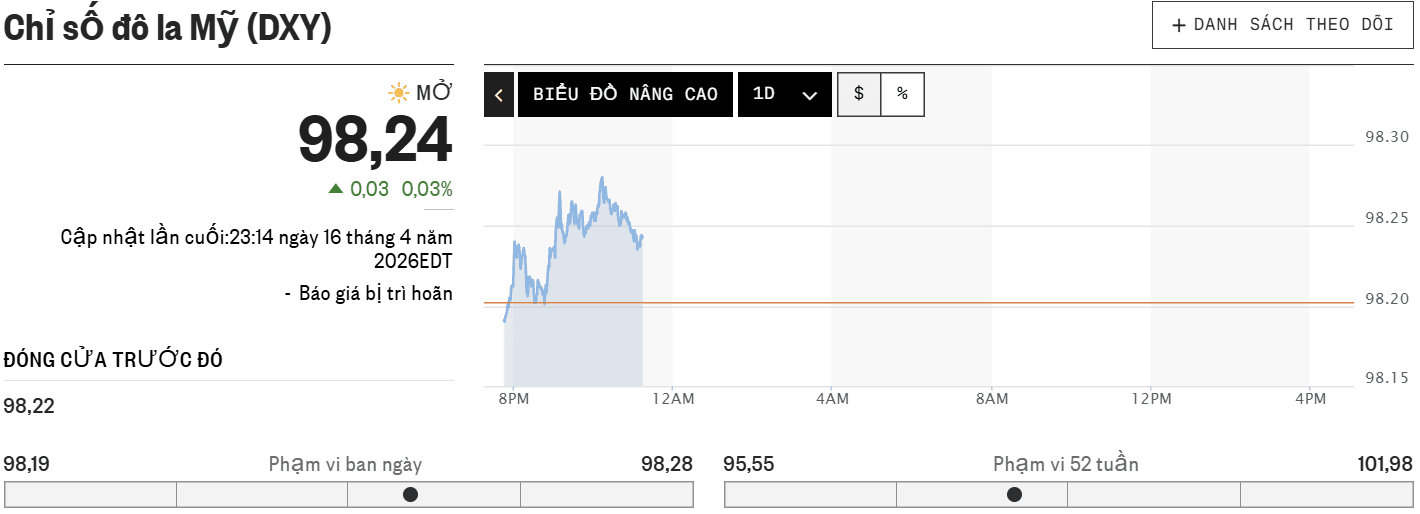Click the Chỉ số đô la Mỹ title
Image resolution: width=1420 pixels, height=514 pixels.
click(x=167, y=29)
